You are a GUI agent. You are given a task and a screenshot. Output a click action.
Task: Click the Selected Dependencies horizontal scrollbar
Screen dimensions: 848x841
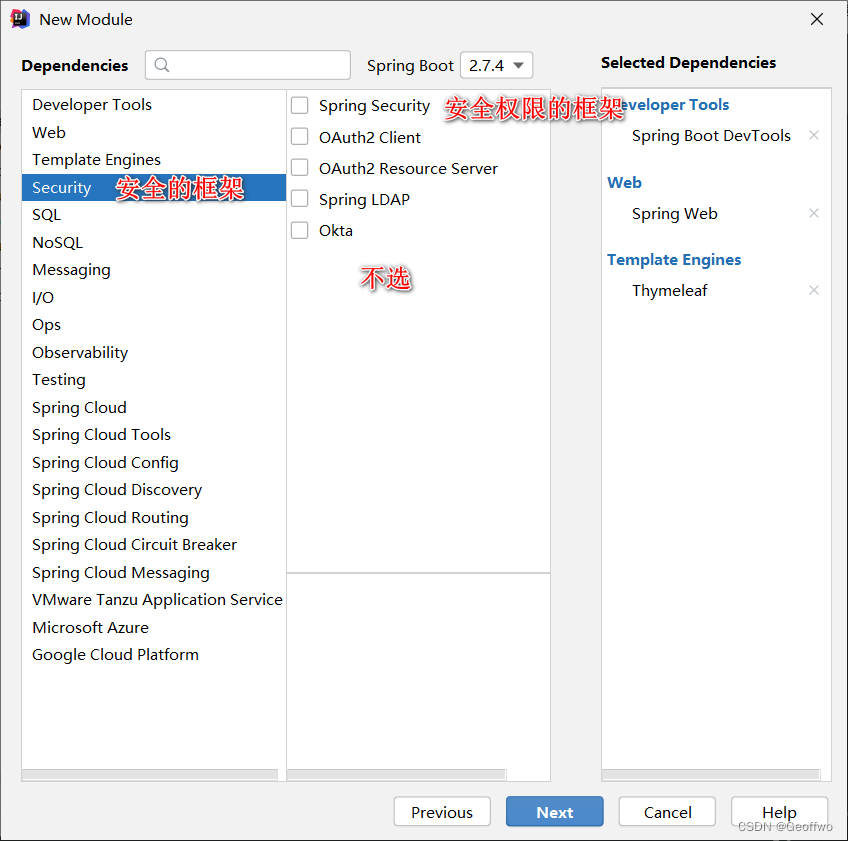coord(711,774)
